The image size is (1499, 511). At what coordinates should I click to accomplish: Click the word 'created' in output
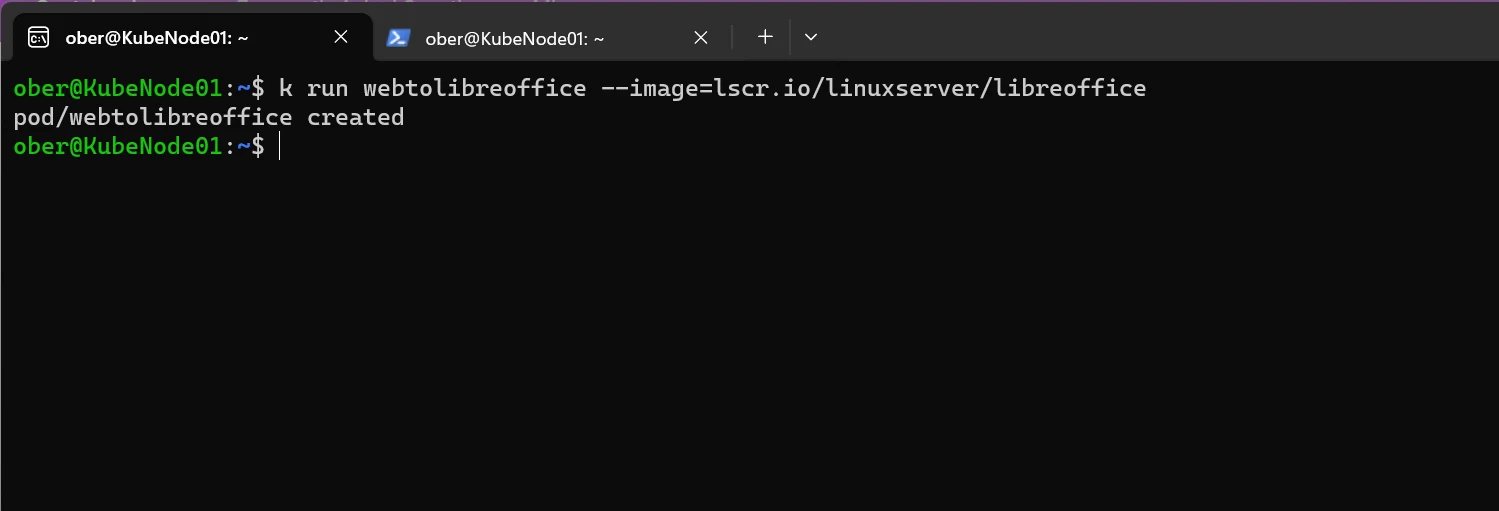(x=355, y=117)
